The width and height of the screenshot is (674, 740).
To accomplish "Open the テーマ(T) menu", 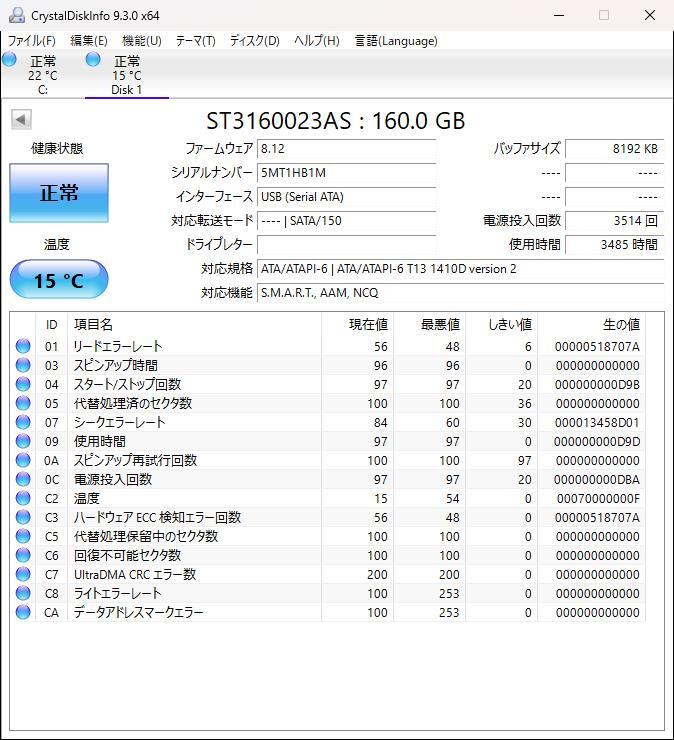I will [x=195, y=41].
